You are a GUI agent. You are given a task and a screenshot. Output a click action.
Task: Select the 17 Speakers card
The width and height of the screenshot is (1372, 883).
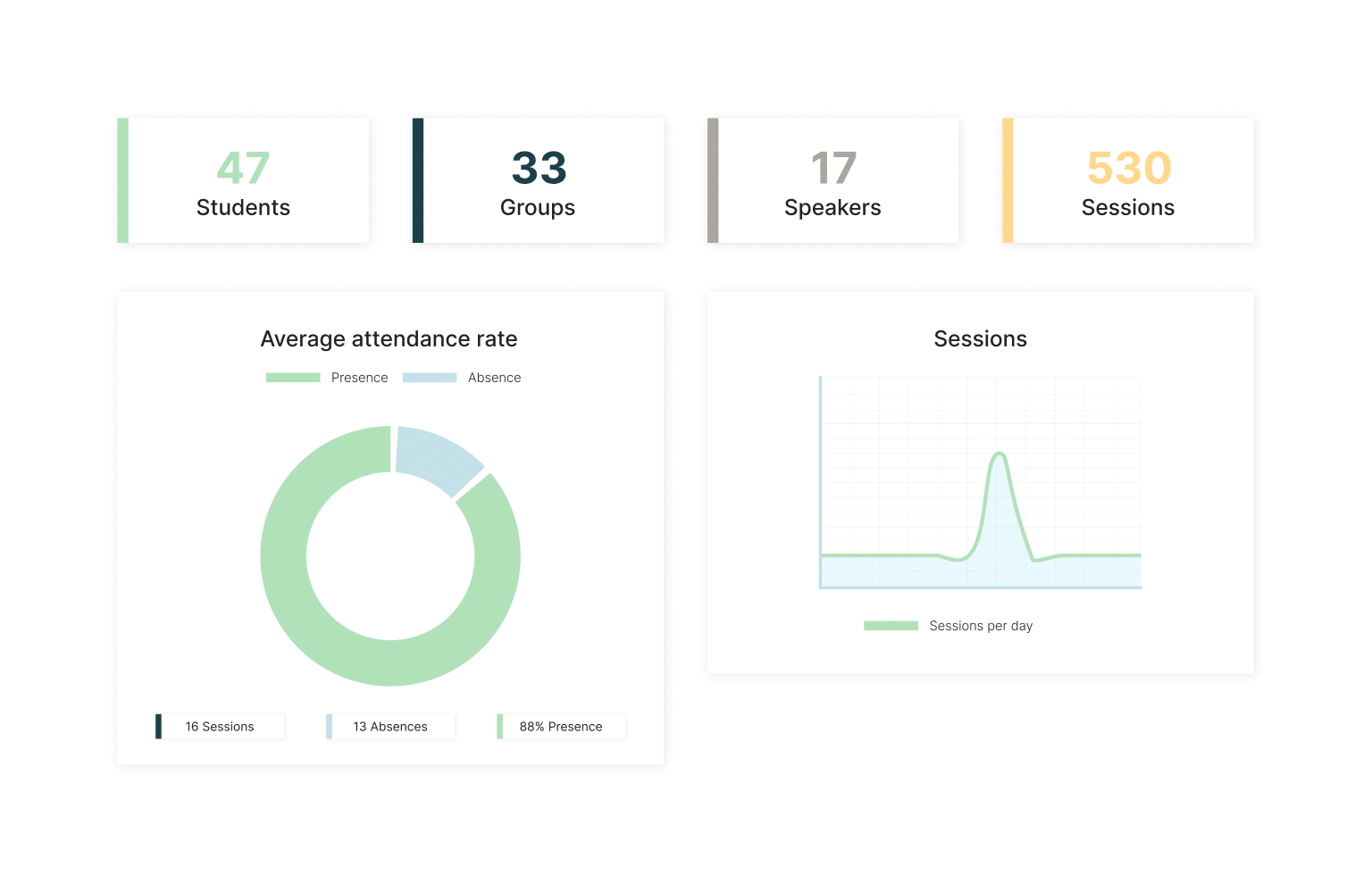(832, 180)
